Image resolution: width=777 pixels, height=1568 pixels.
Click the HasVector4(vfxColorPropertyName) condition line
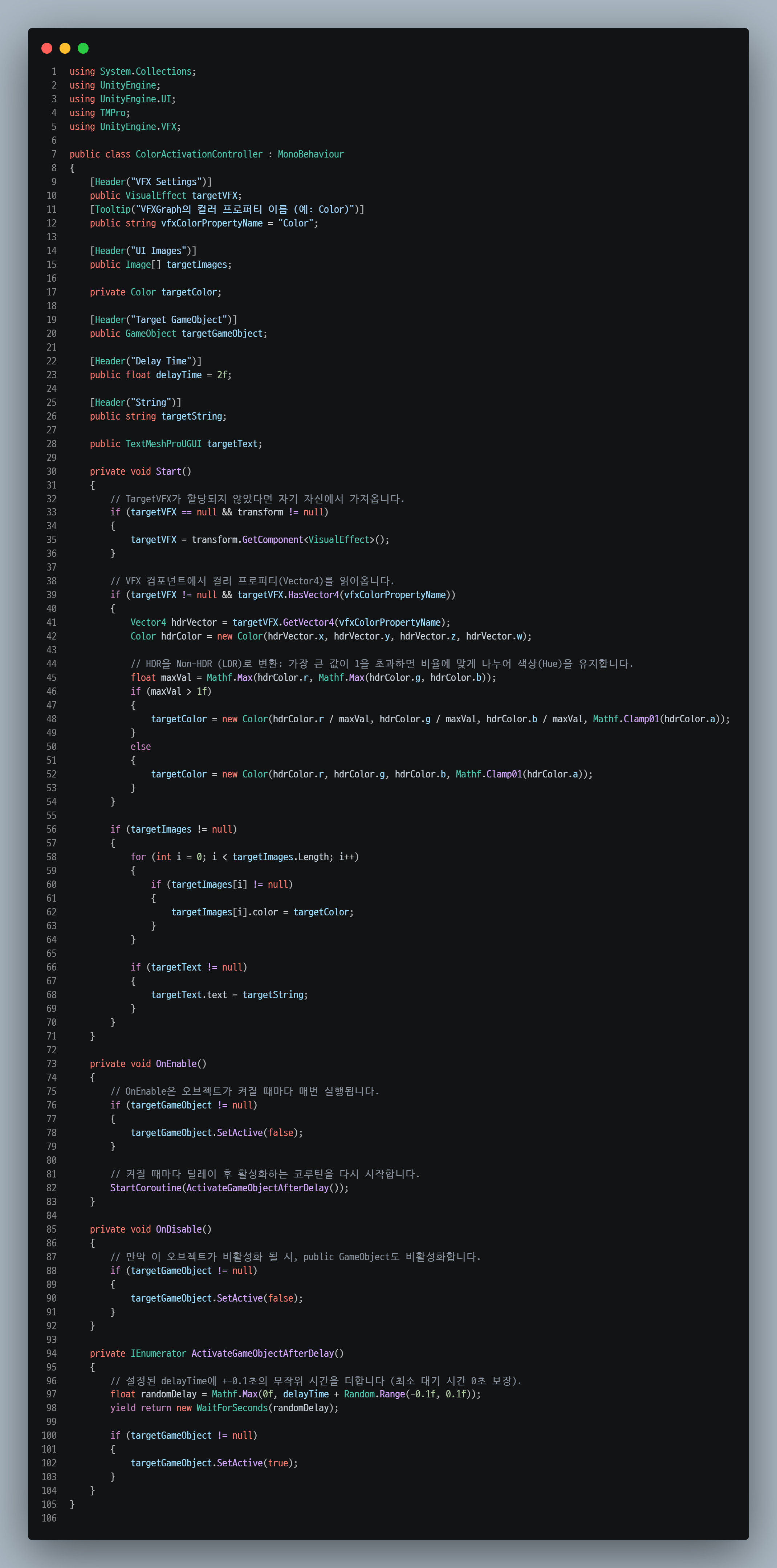coord(283,595)
